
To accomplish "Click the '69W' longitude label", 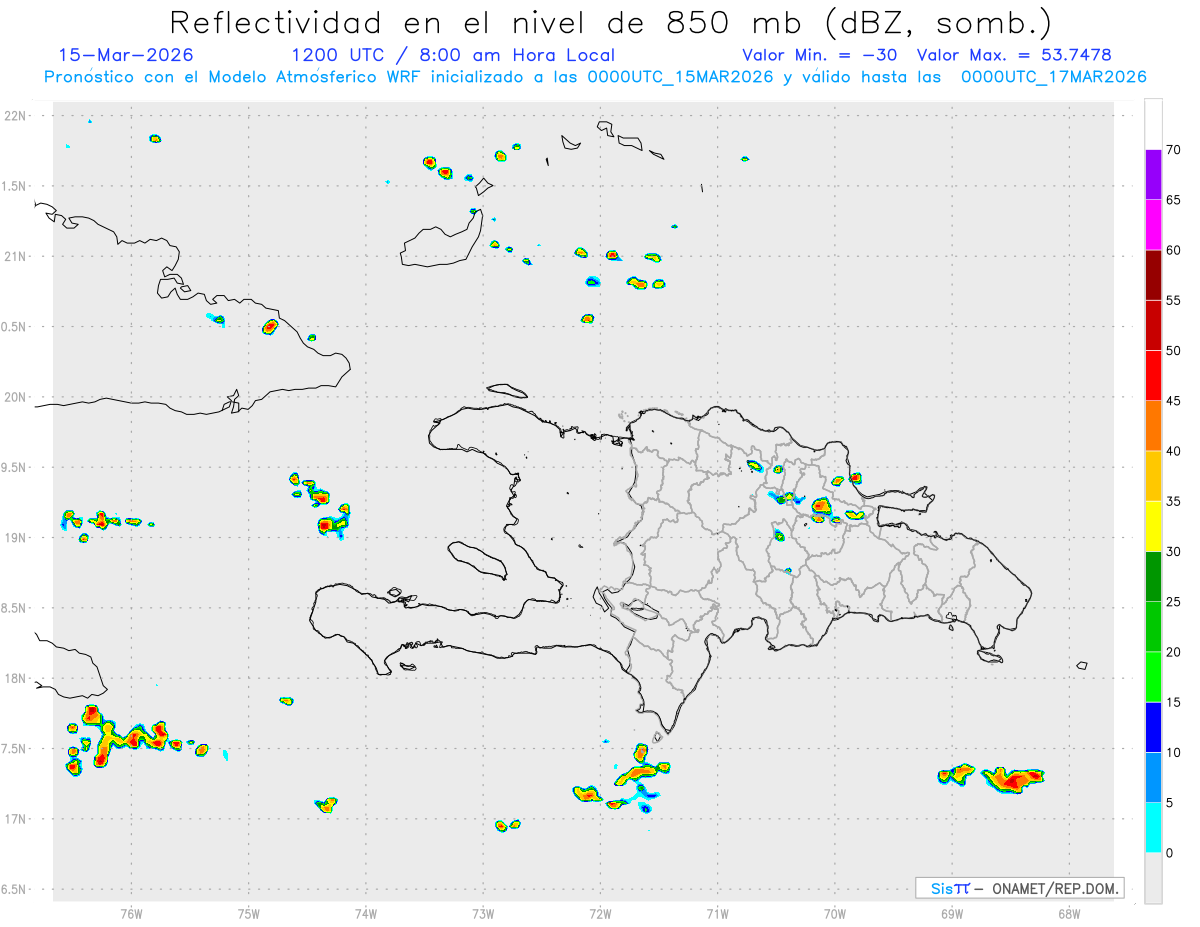I will [x=952, y=914].
